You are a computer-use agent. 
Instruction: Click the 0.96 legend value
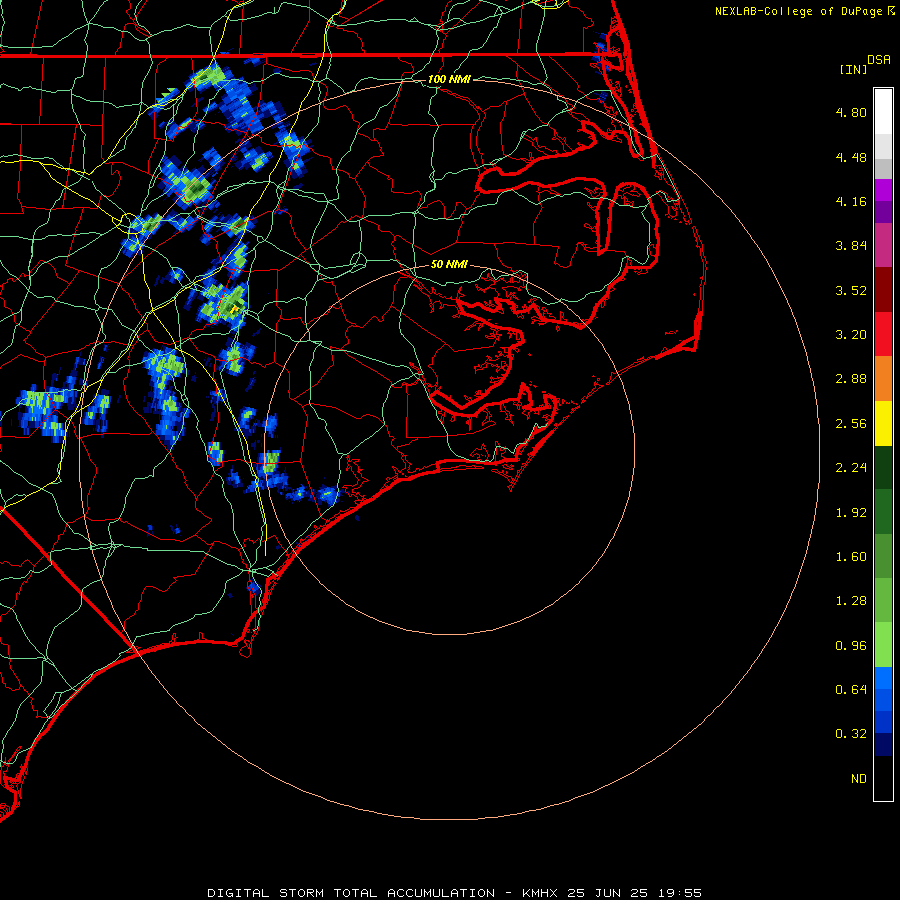tap(851, 646)
